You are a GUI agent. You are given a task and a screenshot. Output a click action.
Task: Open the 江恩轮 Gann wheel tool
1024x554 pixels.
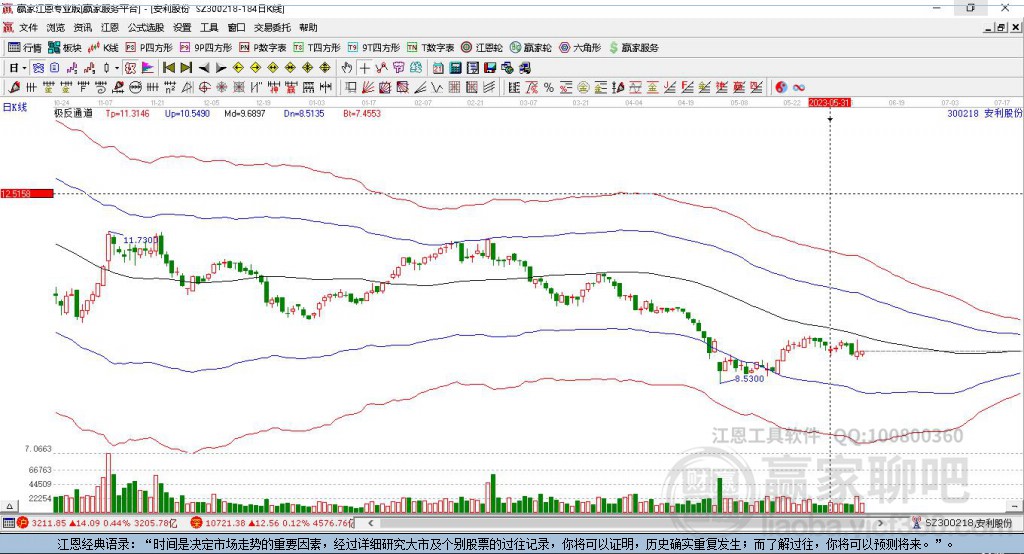pyautogui.click(x=482, y=48)
